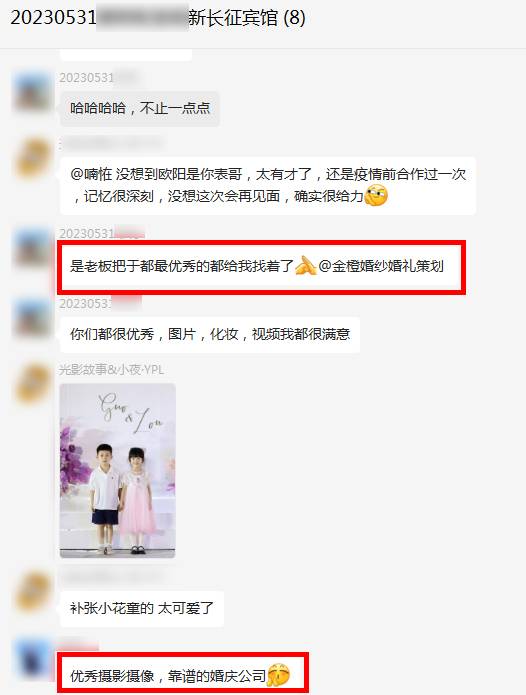Viewport: 526px width, 695px height.
Task: Click avatar beside 是老板把于都最优秀 message
Action: (32, 248)
